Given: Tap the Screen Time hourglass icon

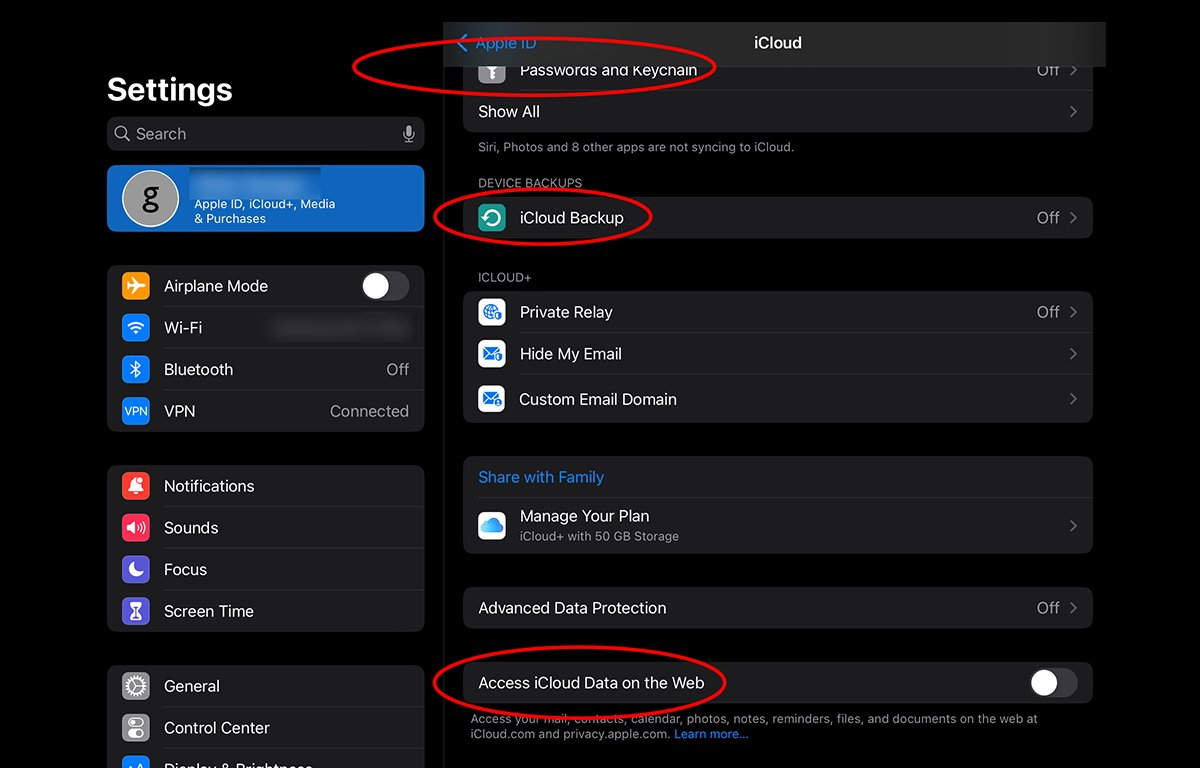Looking at the screenshot, I should click(136, 611).
